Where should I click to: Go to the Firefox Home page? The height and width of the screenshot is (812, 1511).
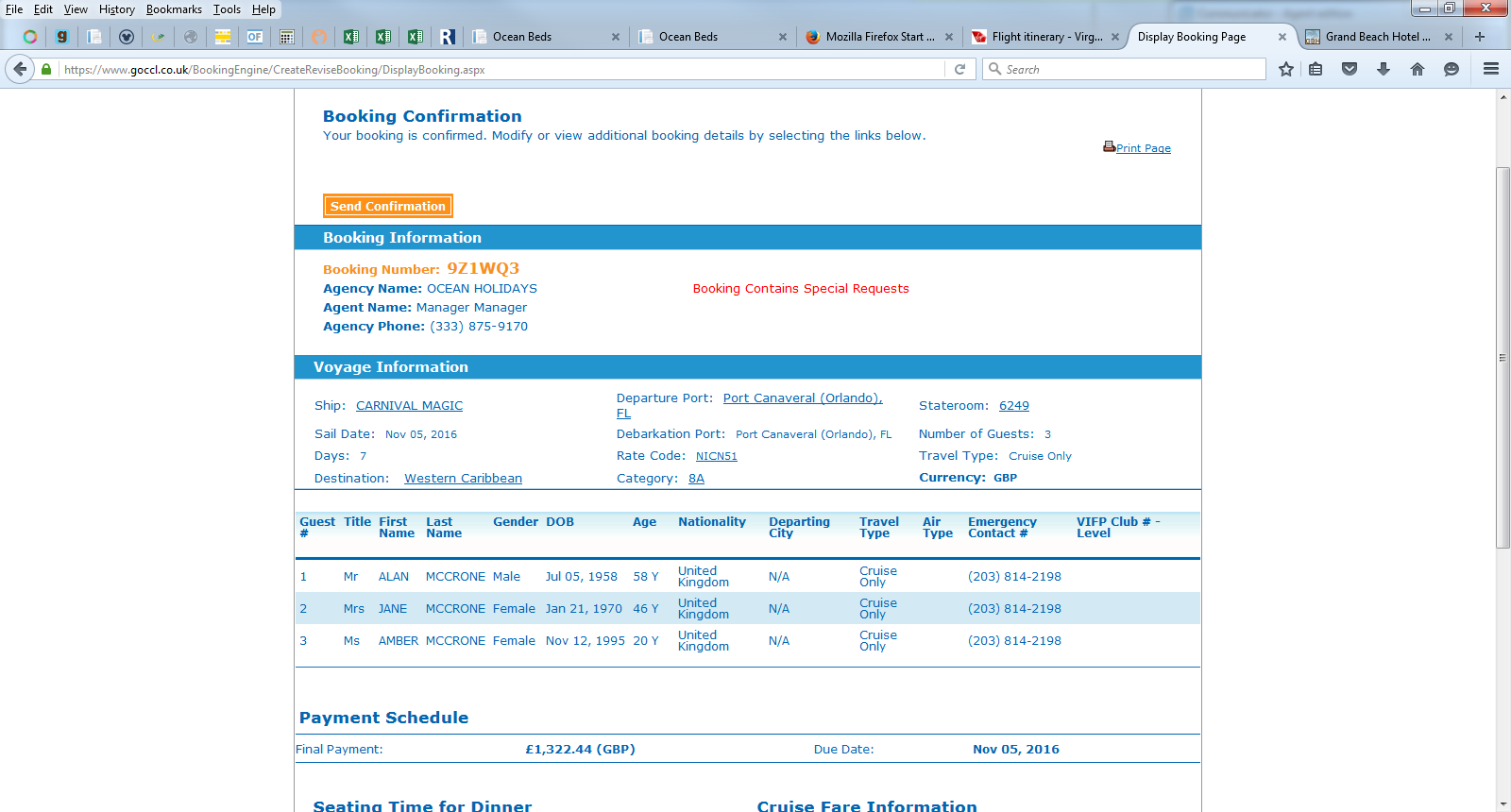[x=1418, y=69]
